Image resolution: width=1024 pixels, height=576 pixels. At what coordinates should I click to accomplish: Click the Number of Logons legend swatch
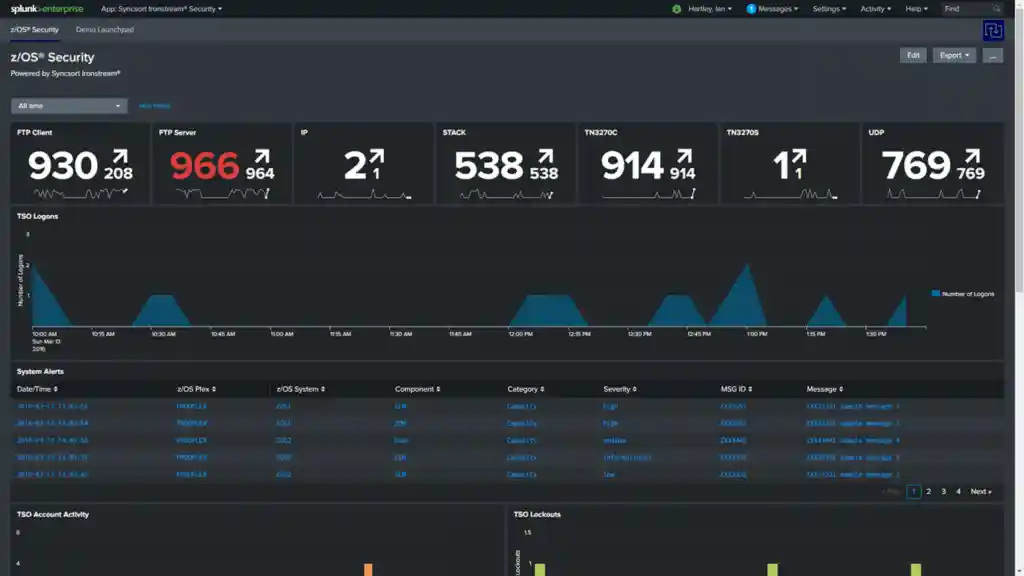pos(935,294)
